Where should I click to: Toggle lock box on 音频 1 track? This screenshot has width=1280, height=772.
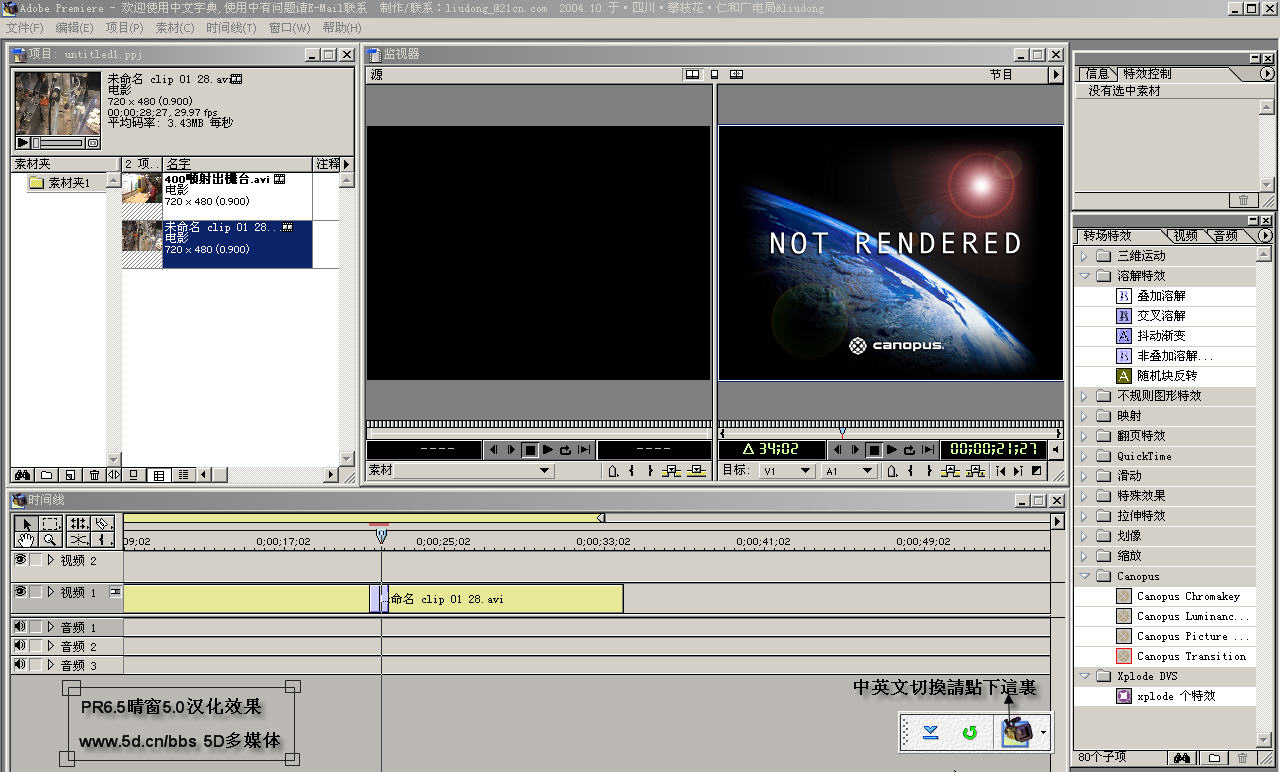point(36,627)
